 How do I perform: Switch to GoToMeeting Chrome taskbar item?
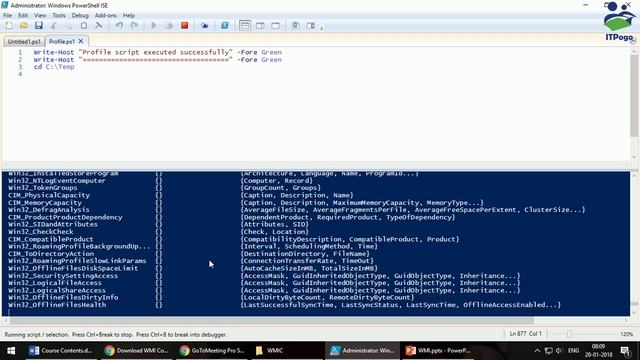[212, 351]
